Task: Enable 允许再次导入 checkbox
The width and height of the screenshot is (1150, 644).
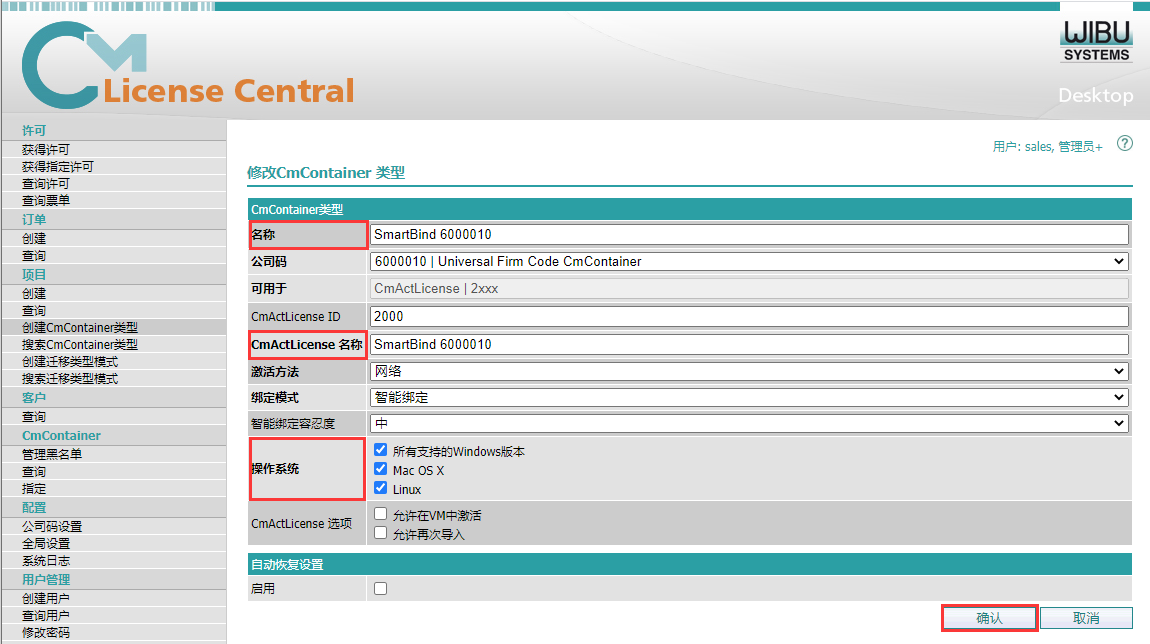Action: point(381,533)
